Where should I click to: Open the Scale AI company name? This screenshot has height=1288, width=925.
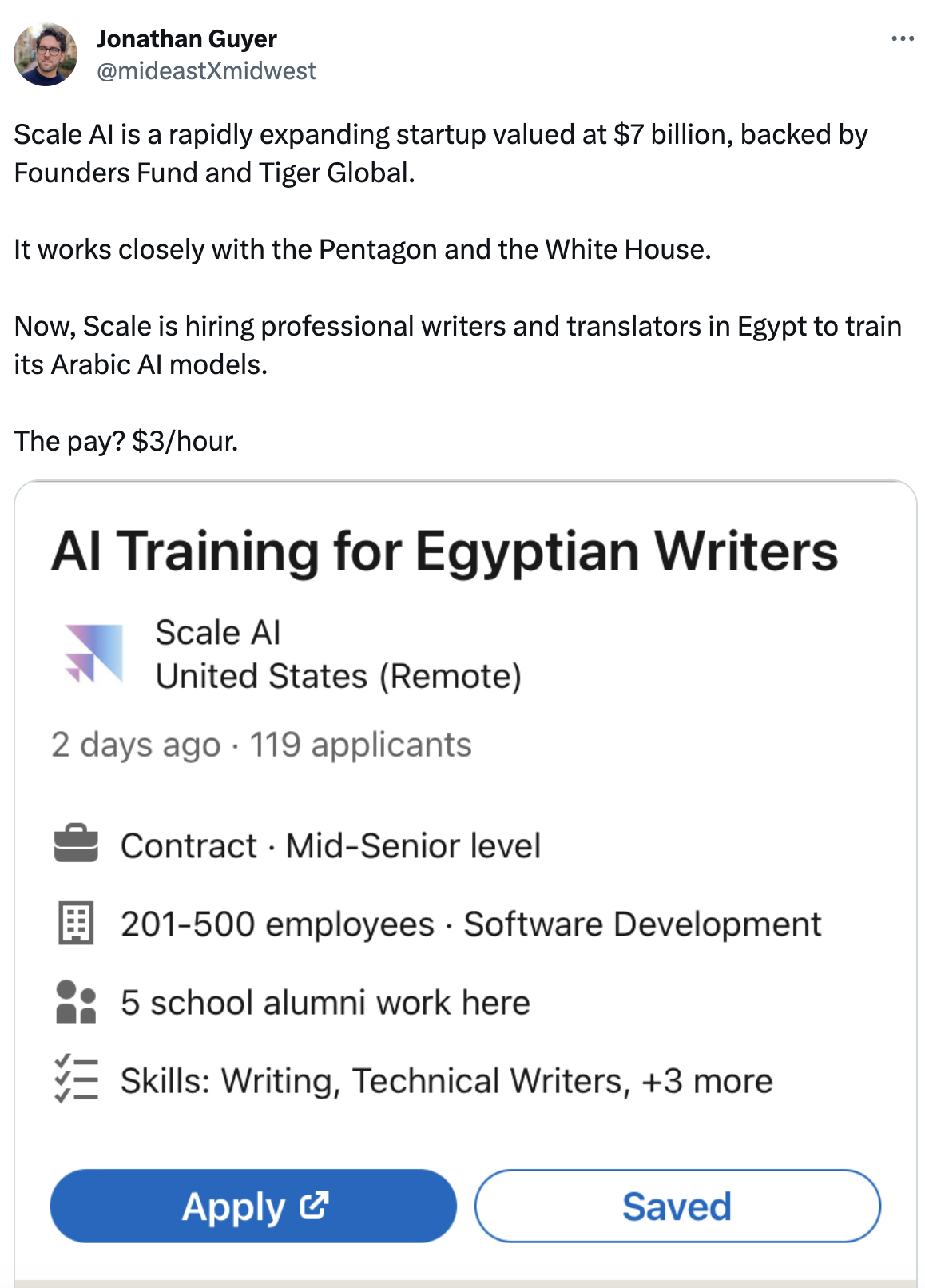click(218, 633)
